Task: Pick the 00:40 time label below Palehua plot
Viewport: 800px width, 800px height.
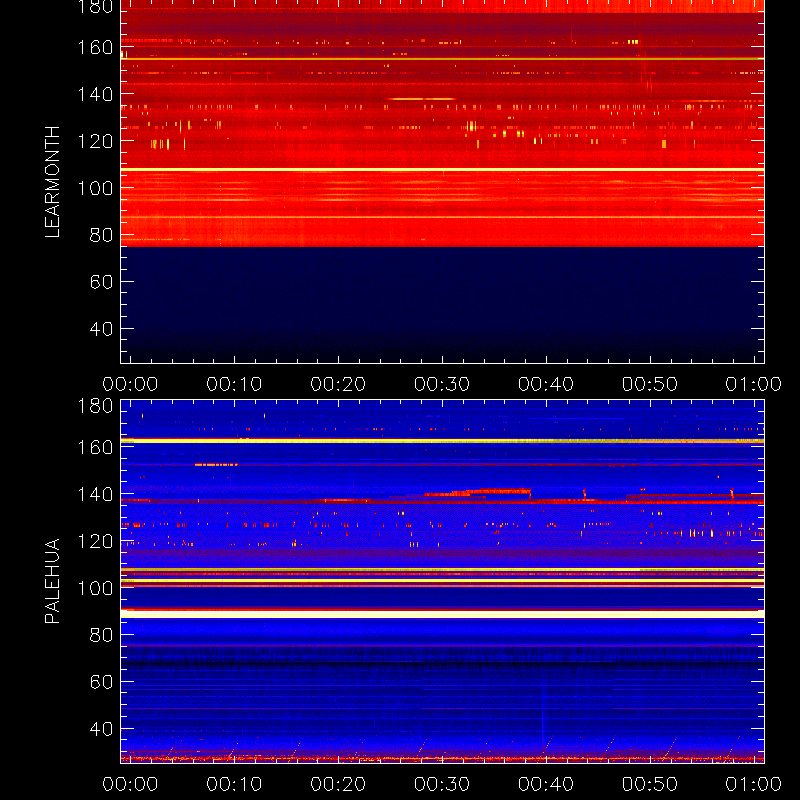Action: coord(546,784)
